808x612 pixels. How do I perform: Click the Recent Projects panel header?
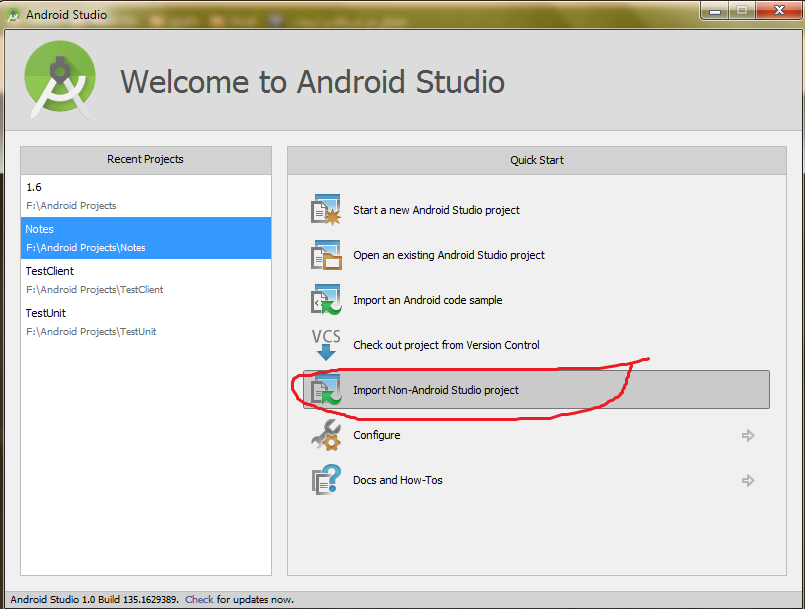tap(146, 160)
